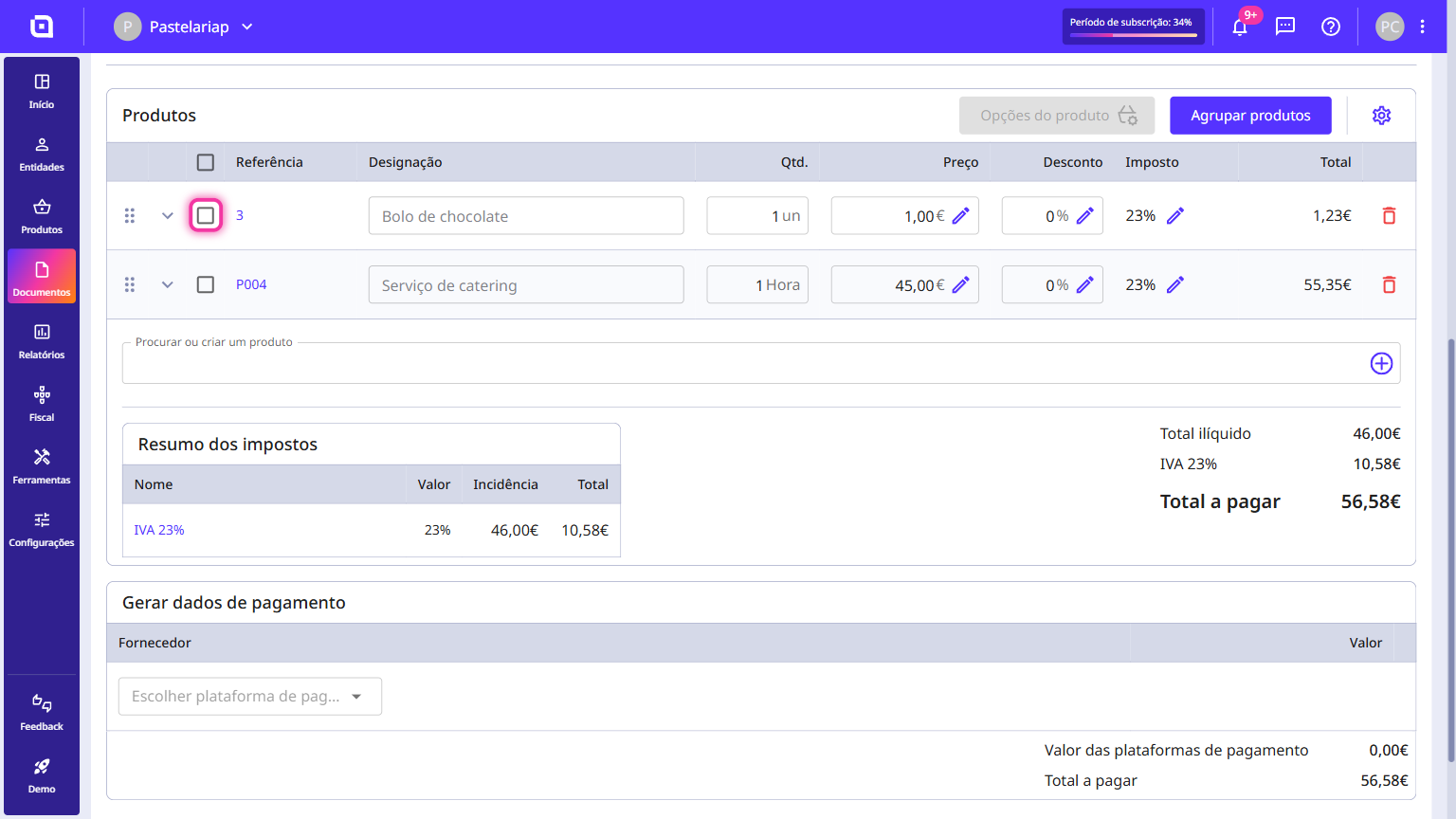This screenshot has width=1456, height=819.
Task: Click the drag handle of the P004 row
Action: point(130,284)
